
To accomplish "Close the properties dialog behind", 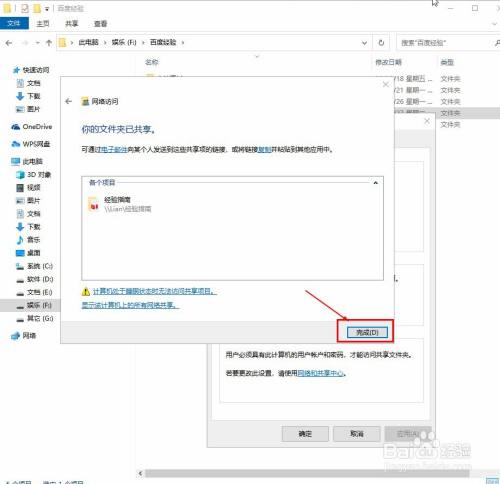I will pyautogui.click(x=427, y=121).
